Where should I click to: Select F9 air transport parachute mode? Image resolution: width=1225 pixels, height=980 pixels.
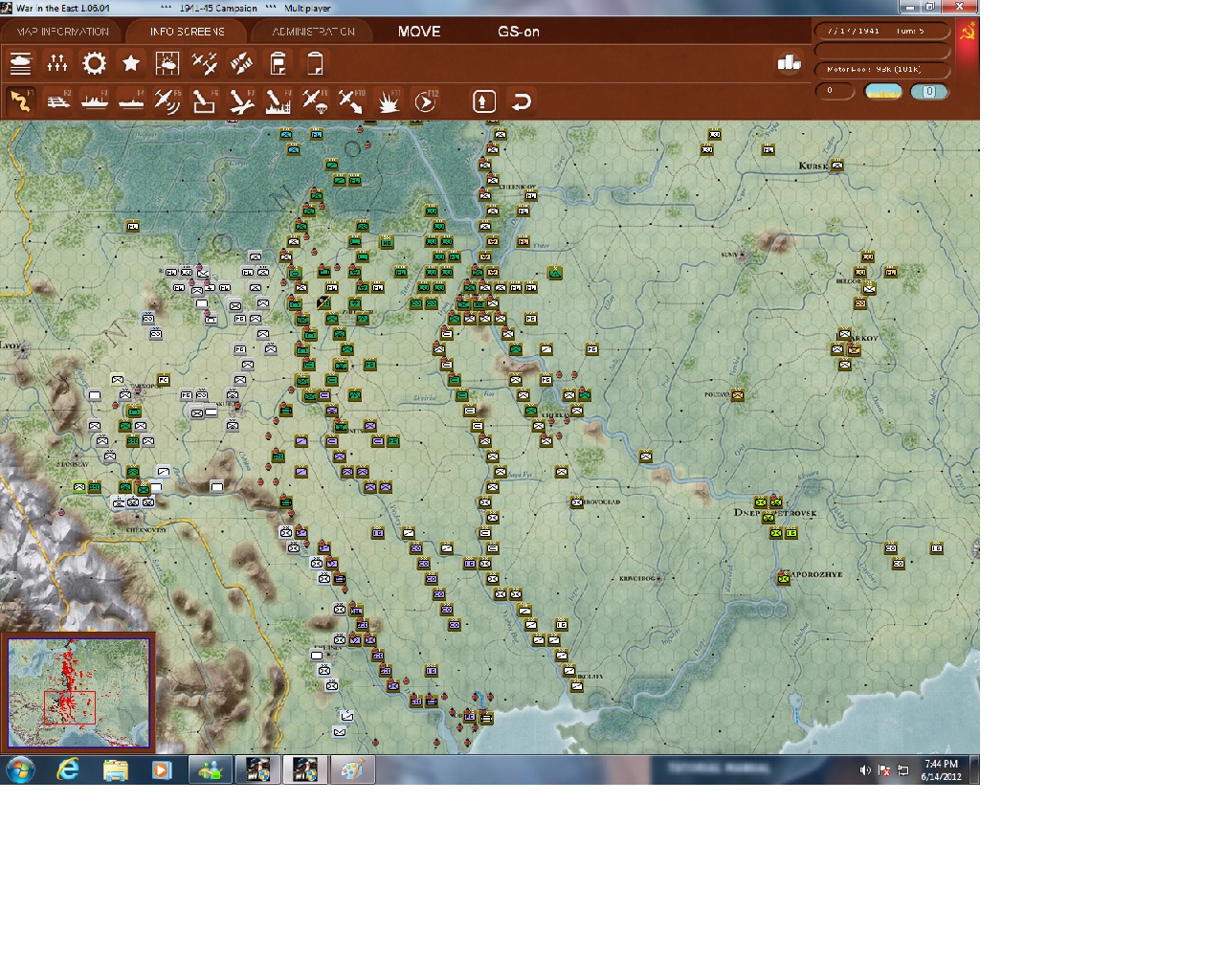click(x=315, y=100)
